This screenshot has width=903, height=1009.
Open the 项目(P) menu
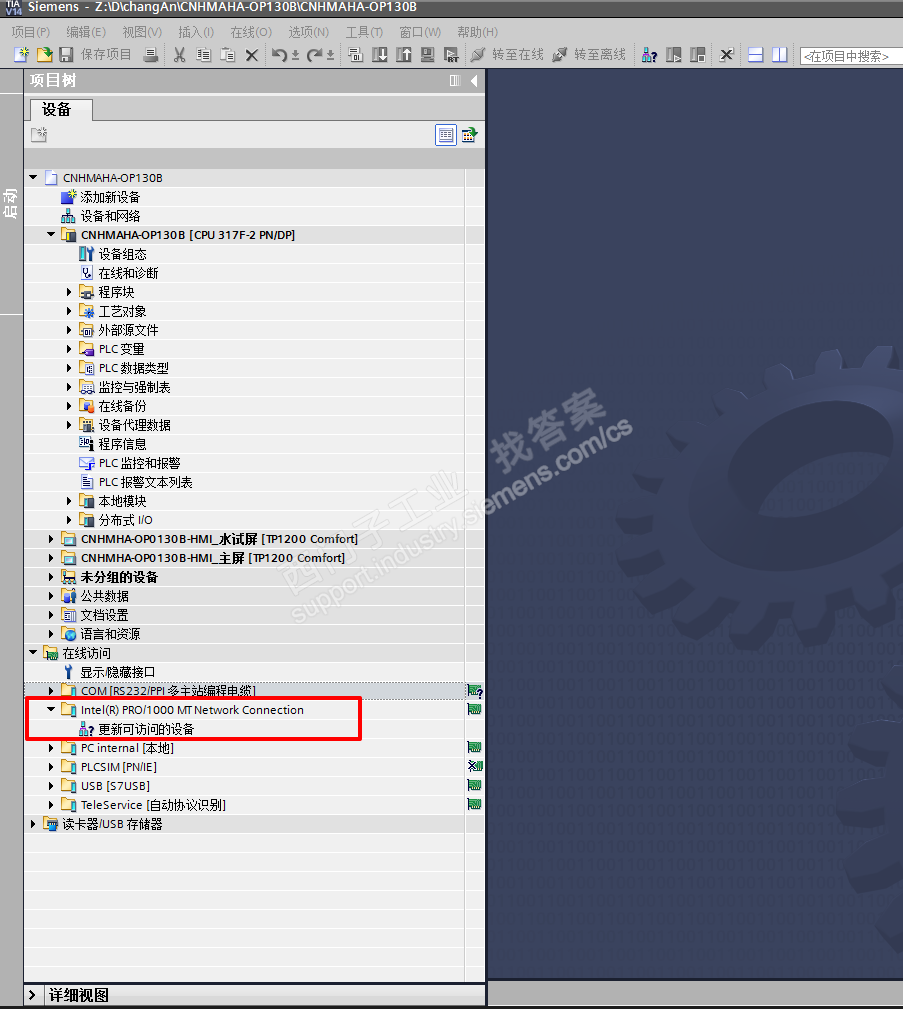(30, 32)
